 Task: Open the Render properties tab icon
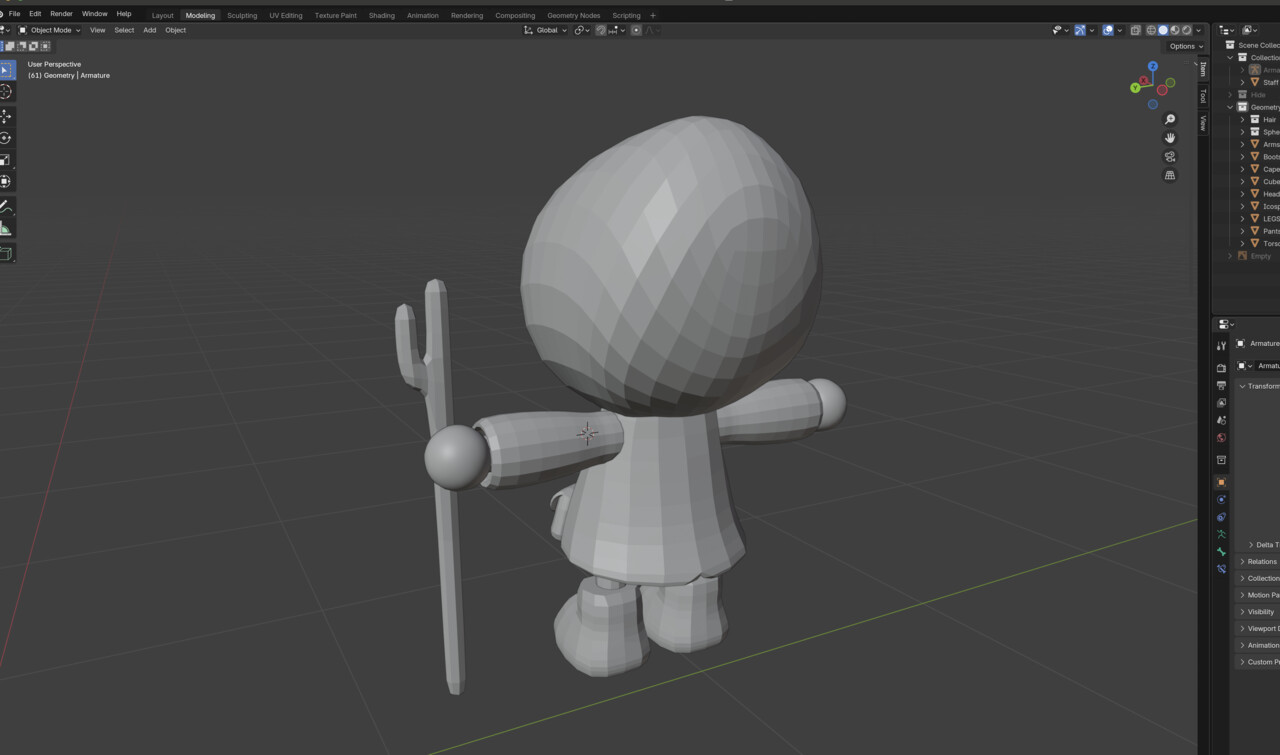(x=1221, y=368)
